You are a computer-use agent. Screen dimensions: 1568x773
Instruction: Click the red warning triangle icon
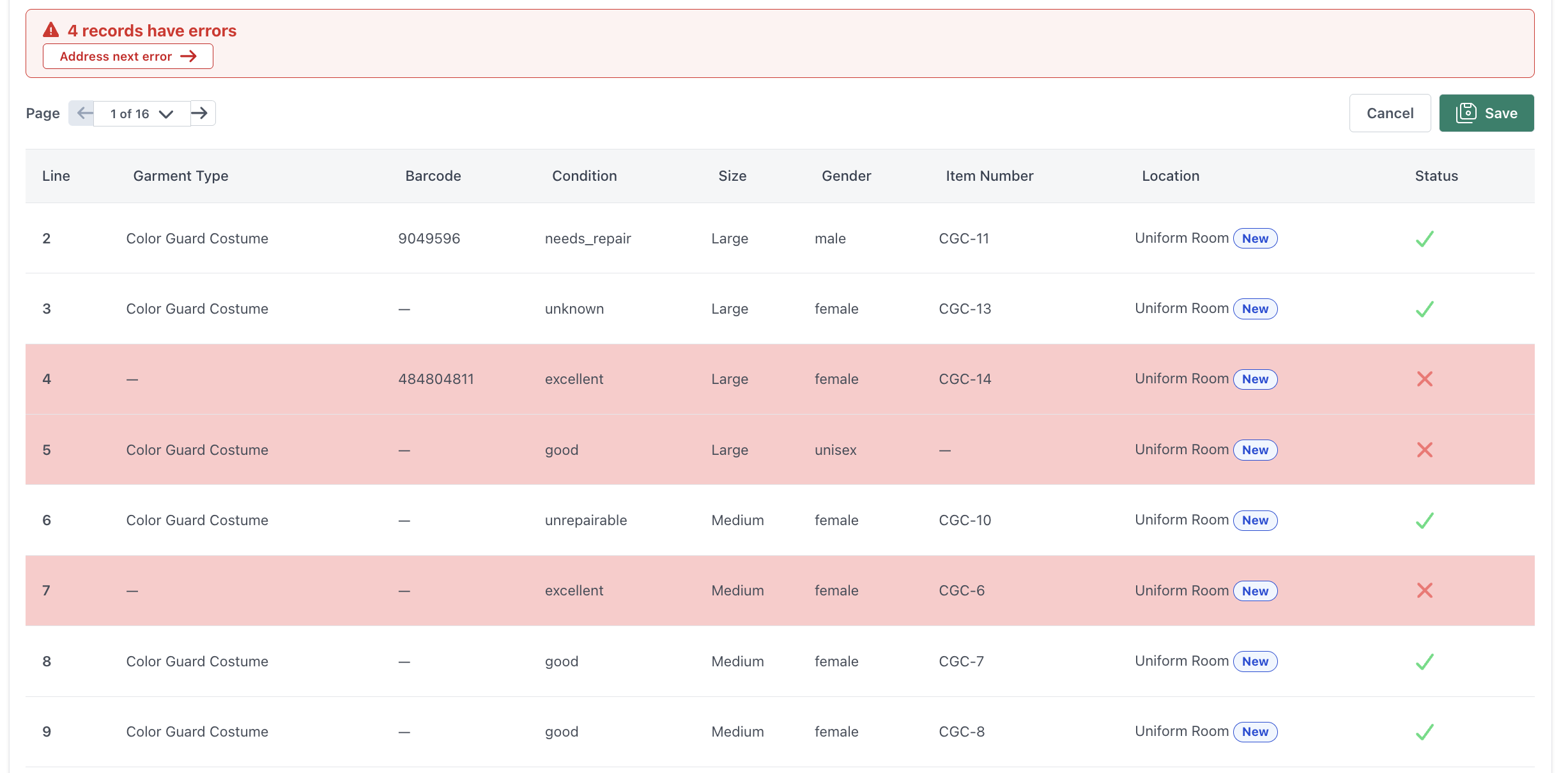click(51, 30)
